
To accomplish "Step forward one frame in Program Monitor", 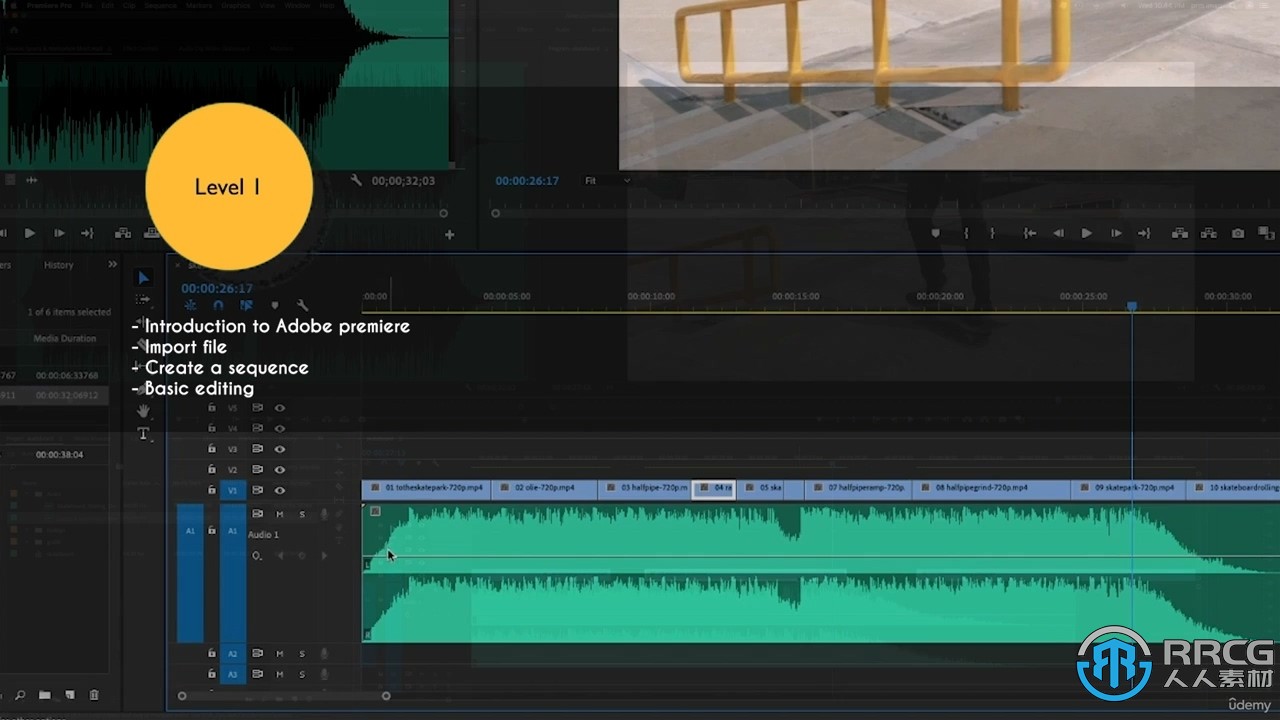I will pos(1116,233).
